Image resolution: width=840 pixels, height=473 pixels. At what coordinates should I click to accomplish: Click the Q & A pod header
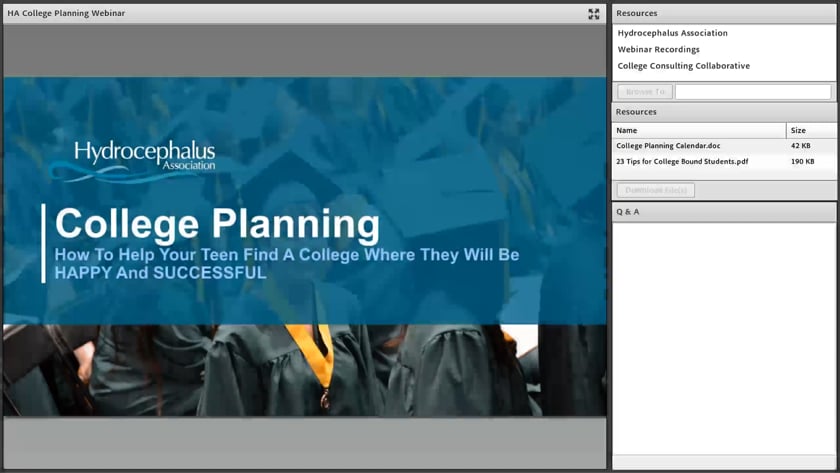tap(724, 212)
